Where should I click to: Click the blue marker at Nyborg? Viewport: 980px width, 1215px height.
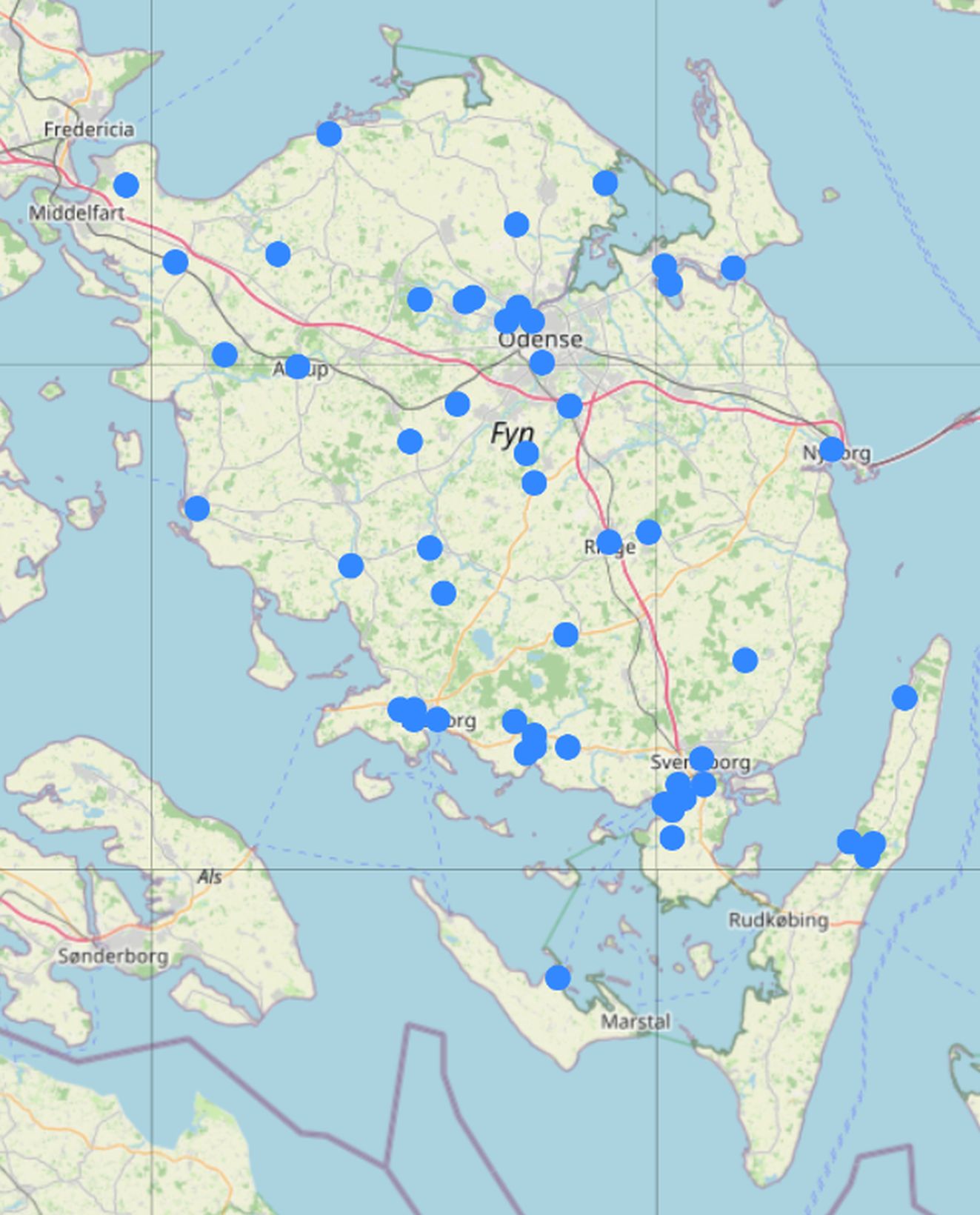point(831,449)
